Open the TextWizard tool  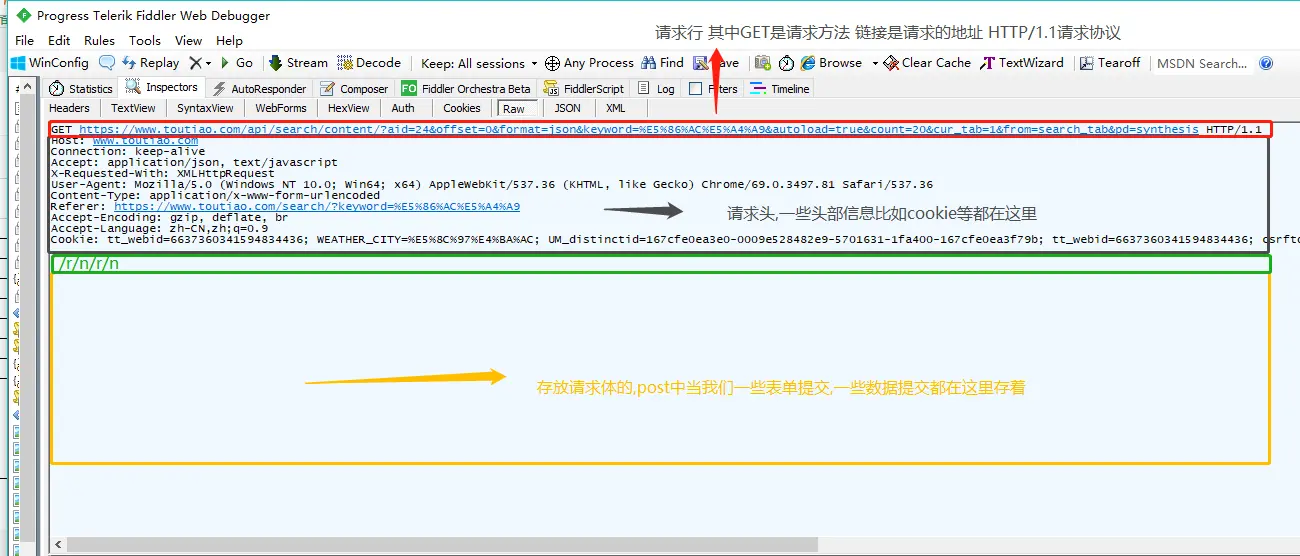1022,63
